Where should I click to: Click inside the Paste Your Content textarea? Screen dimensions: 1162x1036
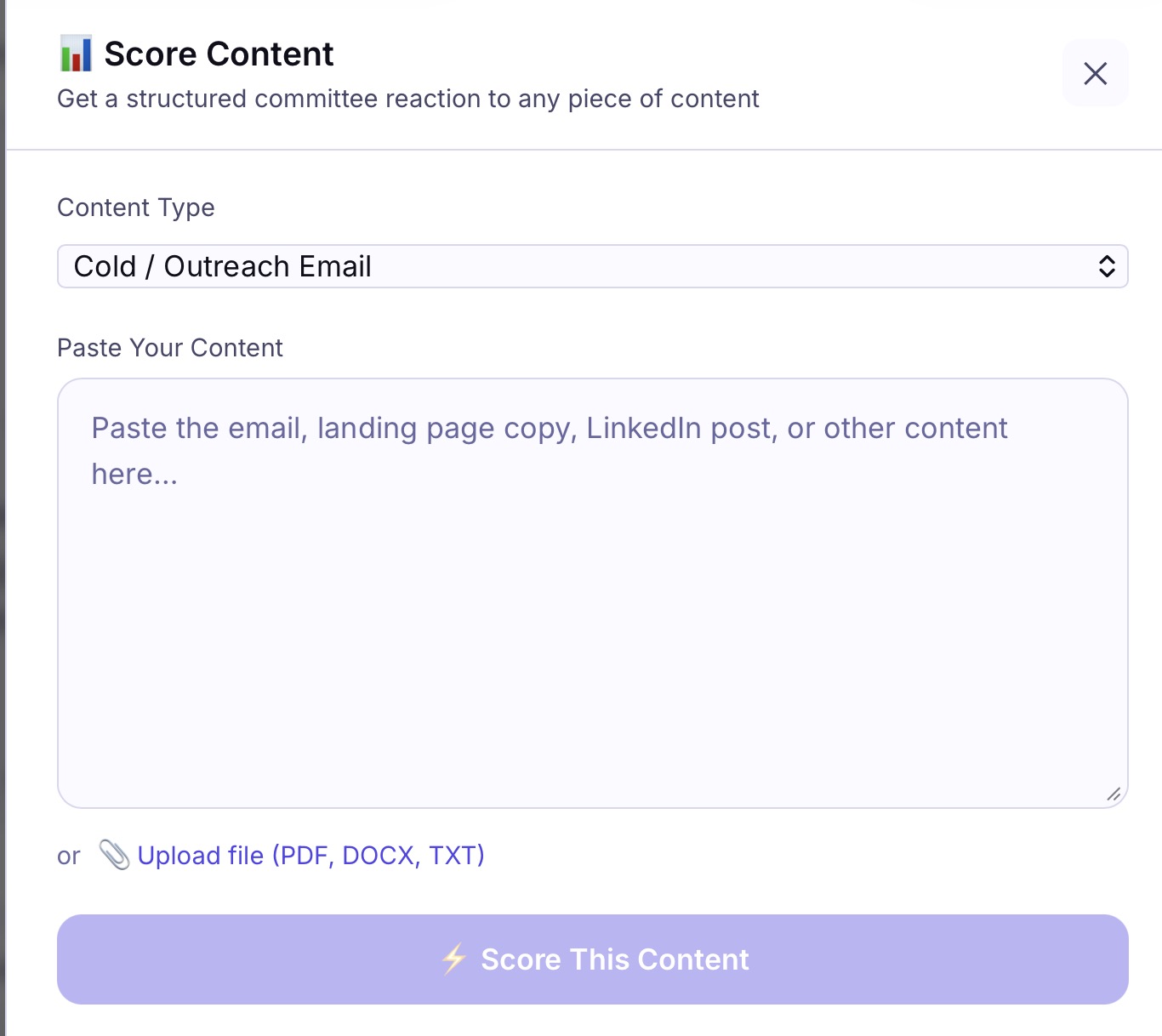(x=592, y=587)
